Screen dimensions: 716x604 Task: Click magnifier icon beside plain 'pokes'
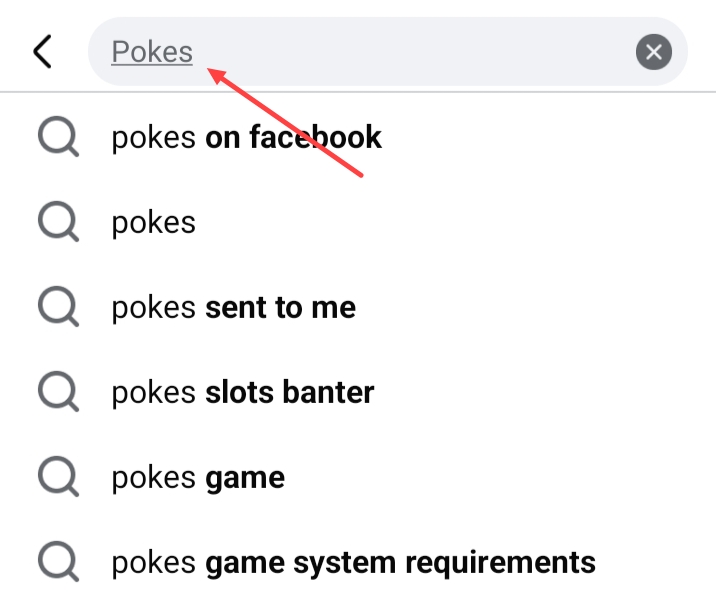tap(58, 222)
